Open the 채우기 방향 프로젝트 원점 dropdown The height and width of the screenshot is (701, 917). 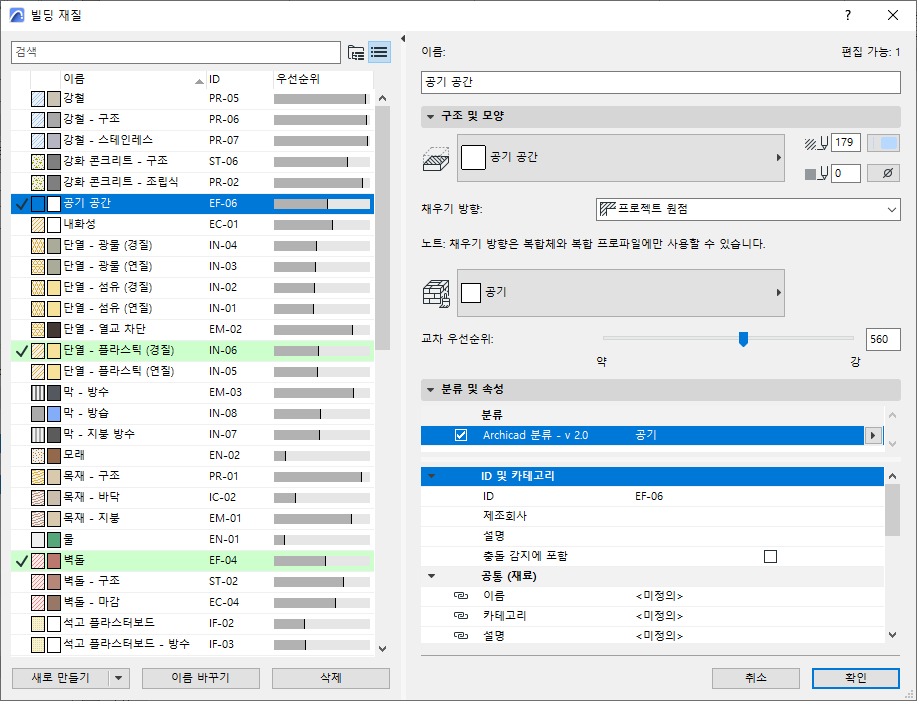pos(748,209)
